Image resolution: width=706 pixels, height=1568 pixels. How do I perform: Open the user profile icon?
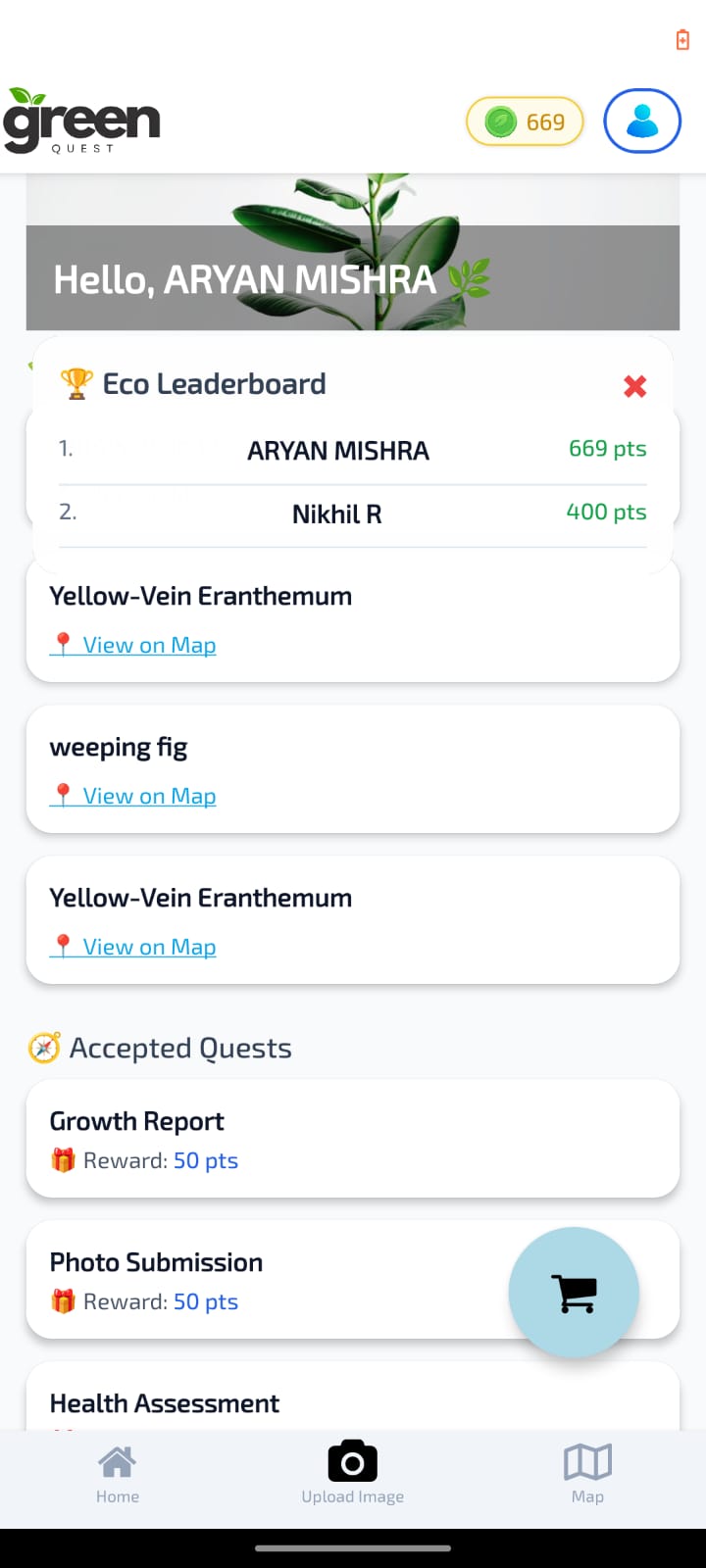(x=642, y=122)
